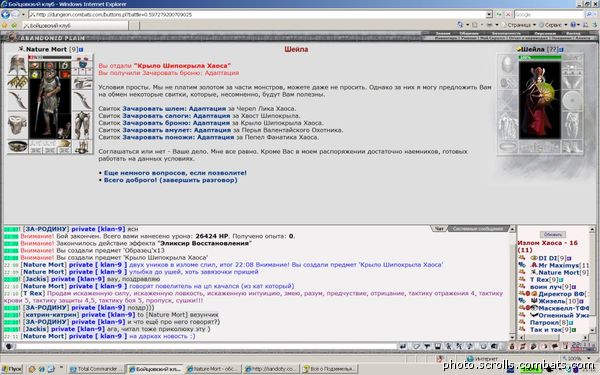Click link Зачаровать сапоги: Адаптация
Viewport: 600px width, 375px height.
point(176,116)
